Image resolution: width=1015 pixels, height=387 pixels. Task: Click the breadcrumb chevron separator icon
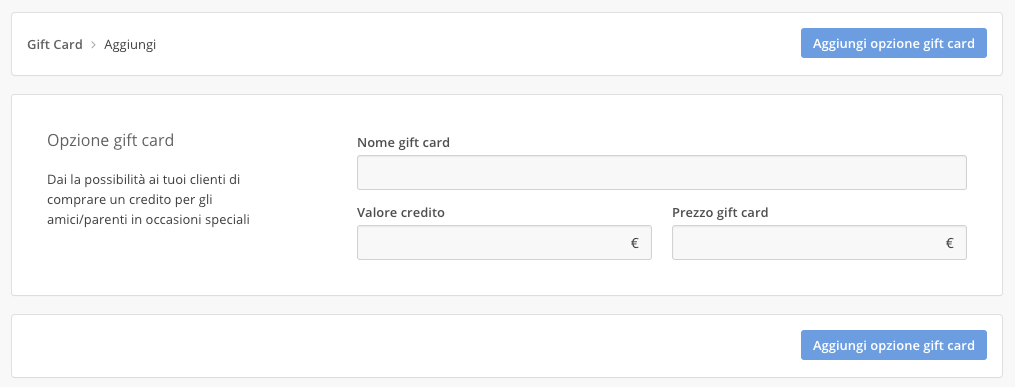coord(93,45)
